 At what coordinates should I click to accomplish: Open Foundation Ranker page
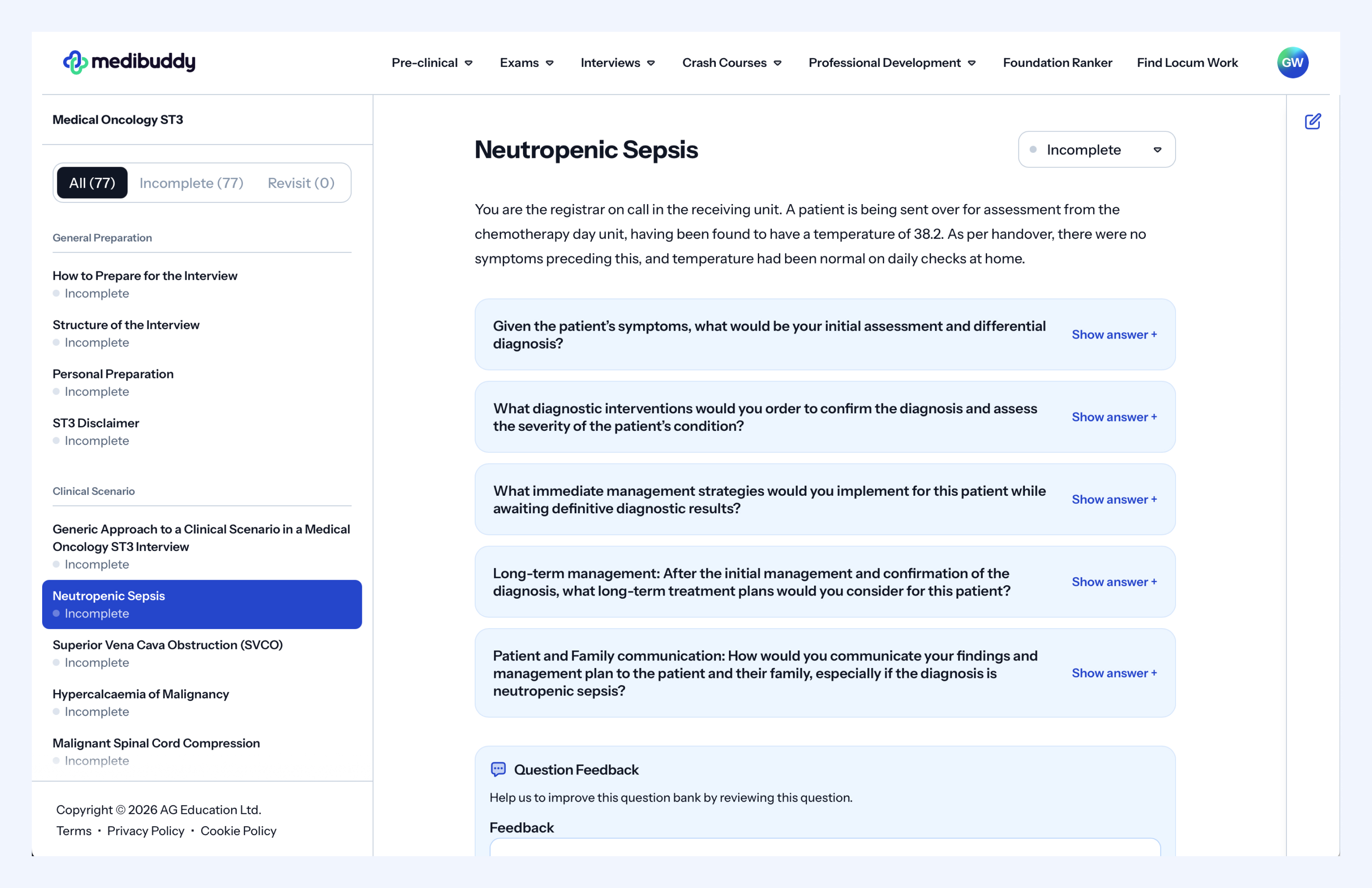(1057, 63)
